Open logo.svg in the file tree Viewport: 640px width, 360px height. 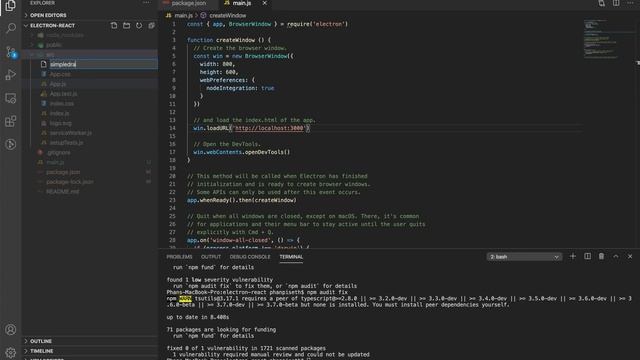coord(60,123)
